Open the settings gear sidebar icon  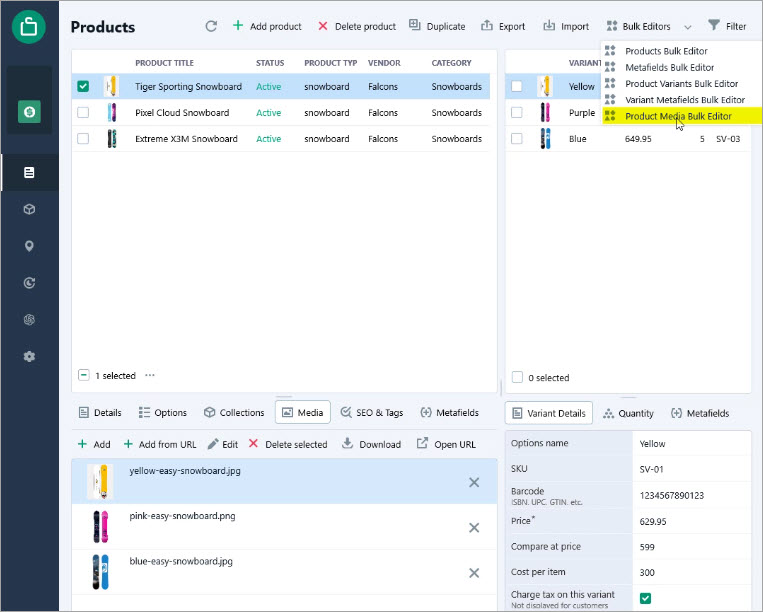pos(29,357)
